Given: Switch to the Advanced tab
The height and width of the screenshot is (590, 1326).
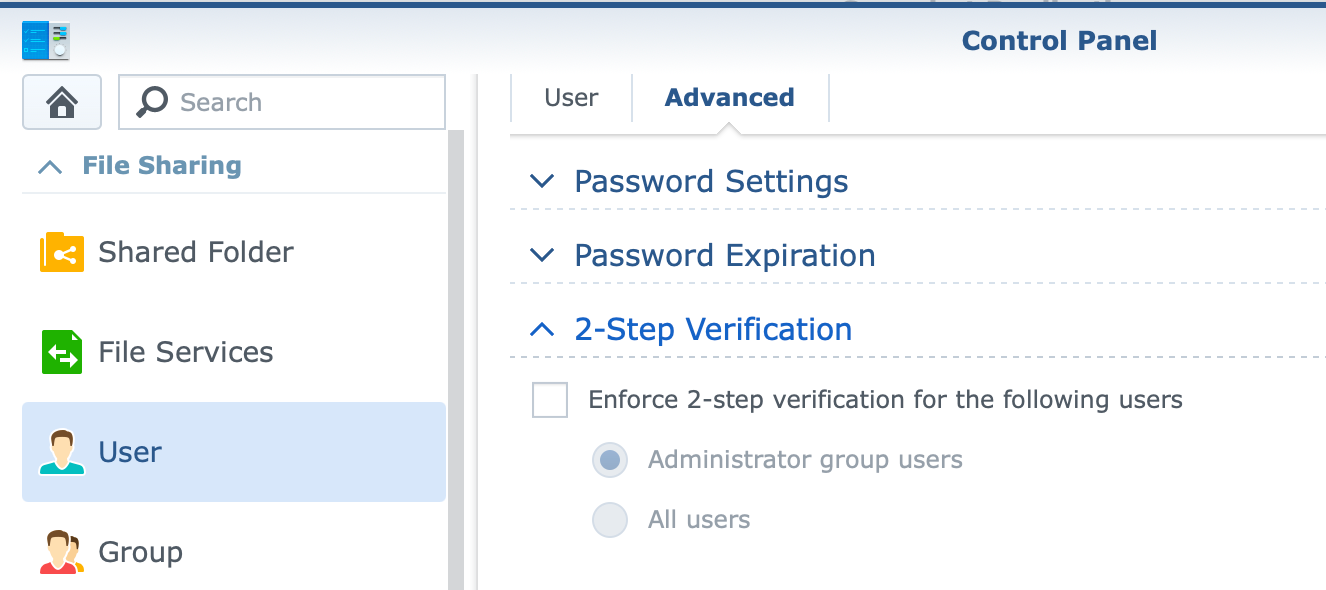Looking at the screenshot, I should [x=729, y=98].
